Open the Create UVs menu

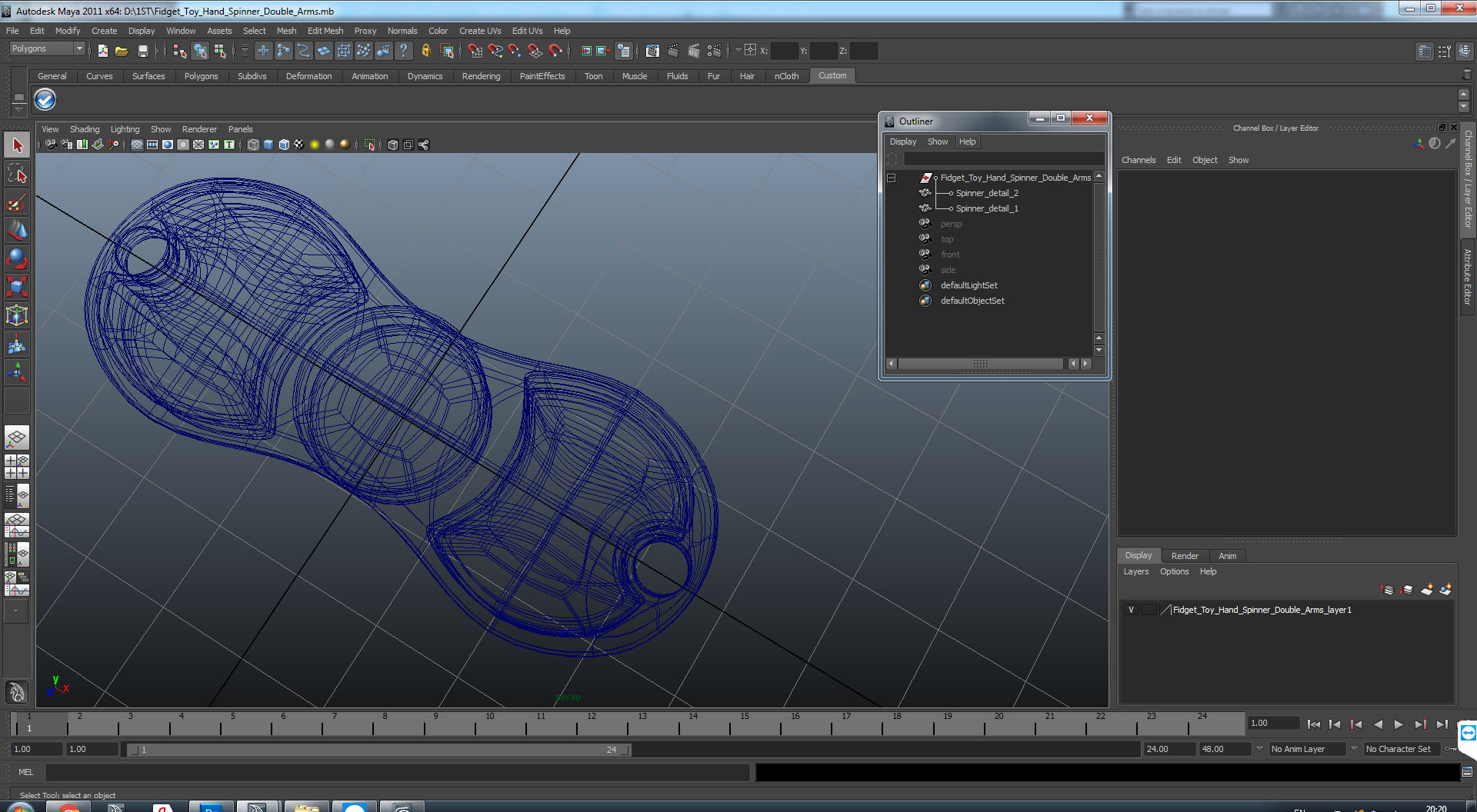click(480, 31)
